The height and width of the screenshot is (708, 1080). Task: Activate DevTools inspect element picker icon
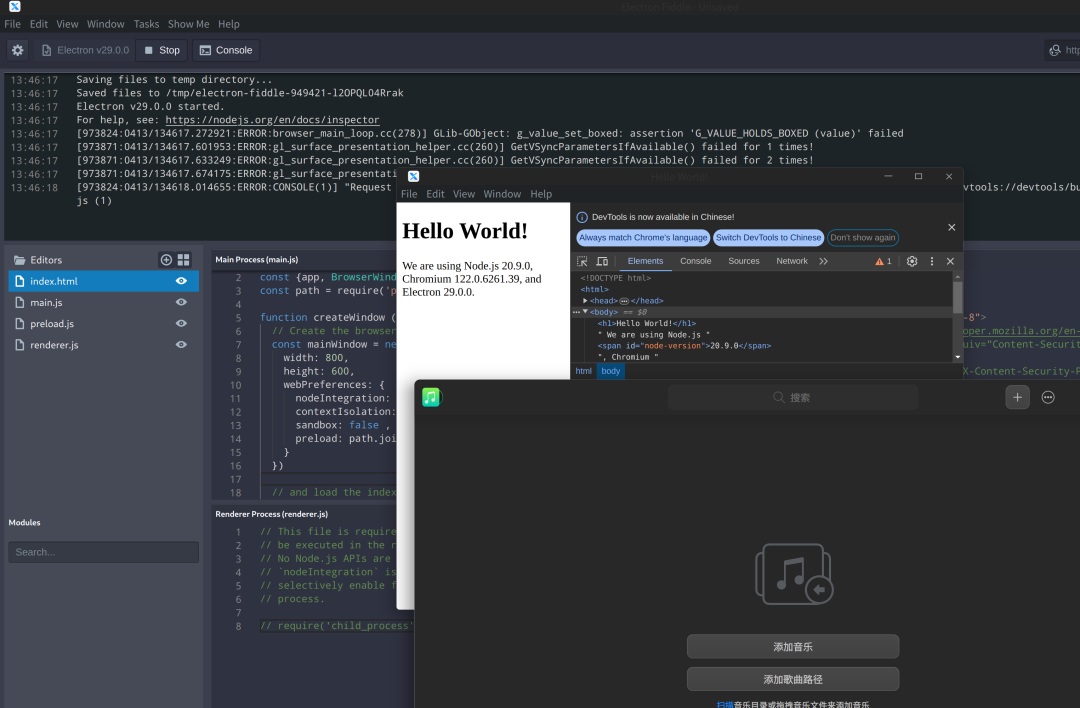point(582,262)
